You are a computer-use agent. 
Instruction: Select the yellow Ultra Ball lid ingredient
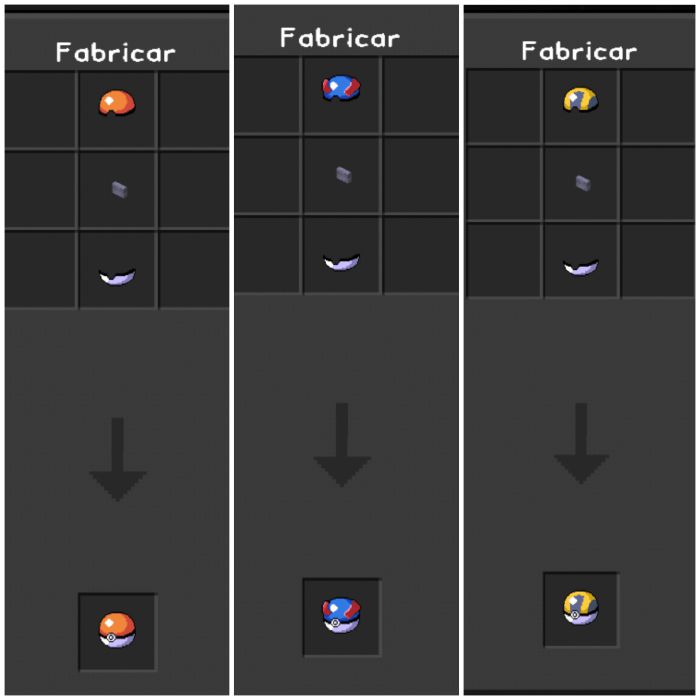coord(581,100)
